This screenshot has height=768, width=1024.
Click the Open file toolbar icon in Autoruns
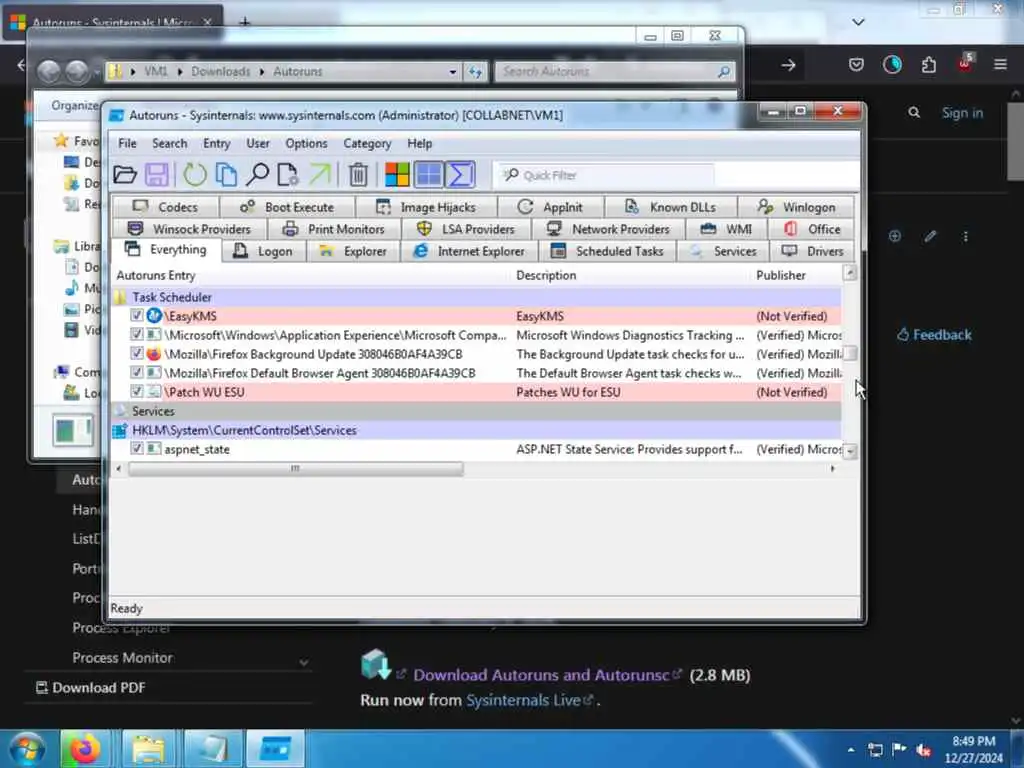(125, 175)
